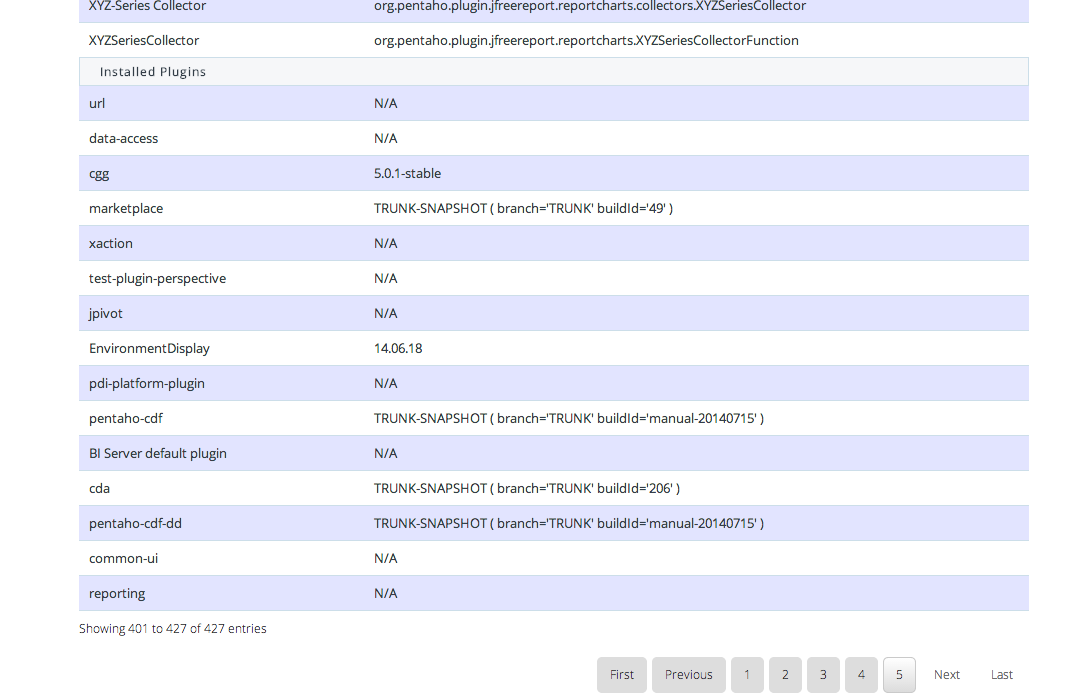The height and width of the screenshot is (695, 1071).
Task: Click XYZSeriesCollectorFunction class value
Action: click(x=586, y=40)
